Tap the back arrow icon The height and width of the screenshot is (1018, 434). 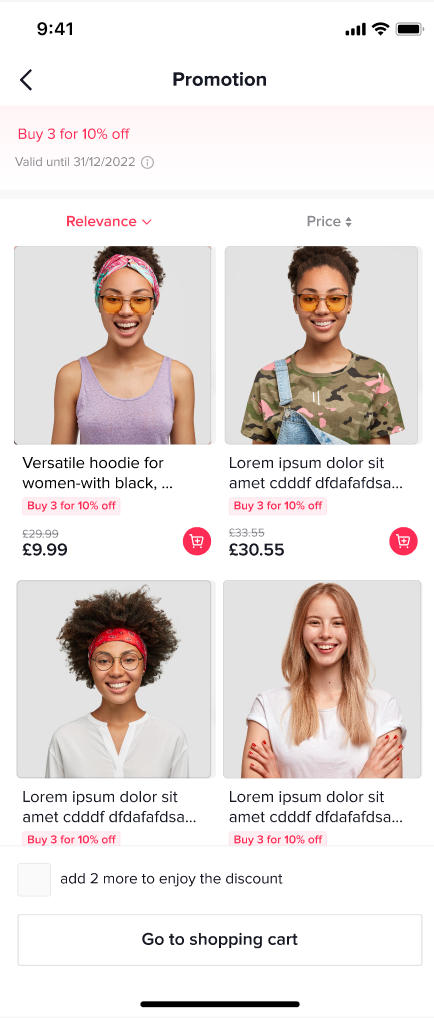(25, 79)
